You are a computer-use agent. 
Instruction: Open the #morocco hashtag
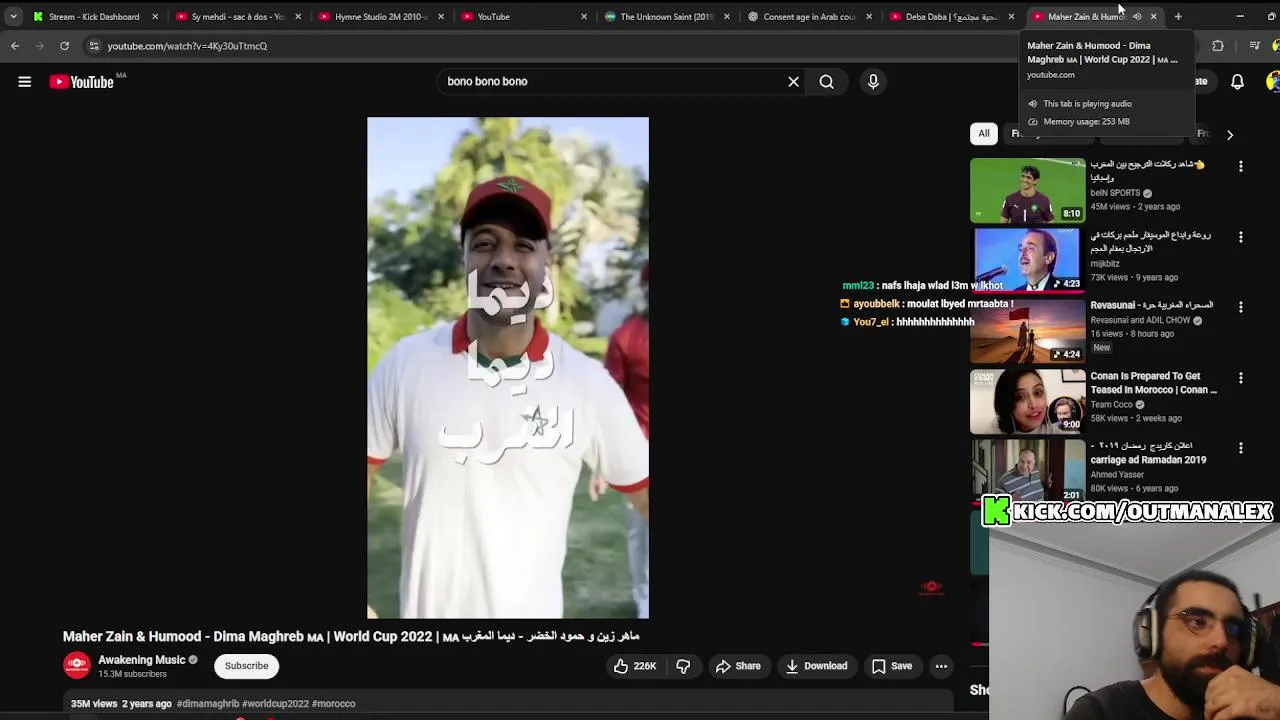coord(334,704)
